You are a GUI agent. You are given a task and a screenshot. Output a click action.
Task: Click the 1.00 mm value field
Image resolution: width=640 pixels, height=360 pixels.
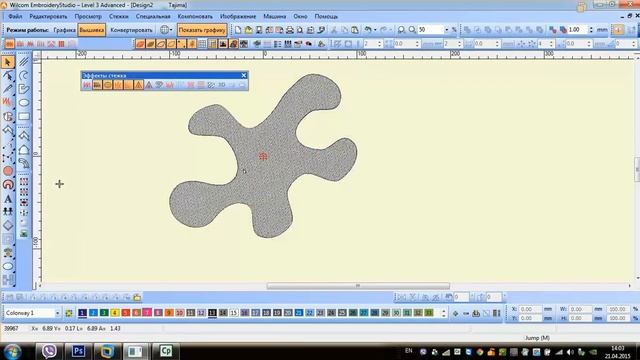coord(577,30)
